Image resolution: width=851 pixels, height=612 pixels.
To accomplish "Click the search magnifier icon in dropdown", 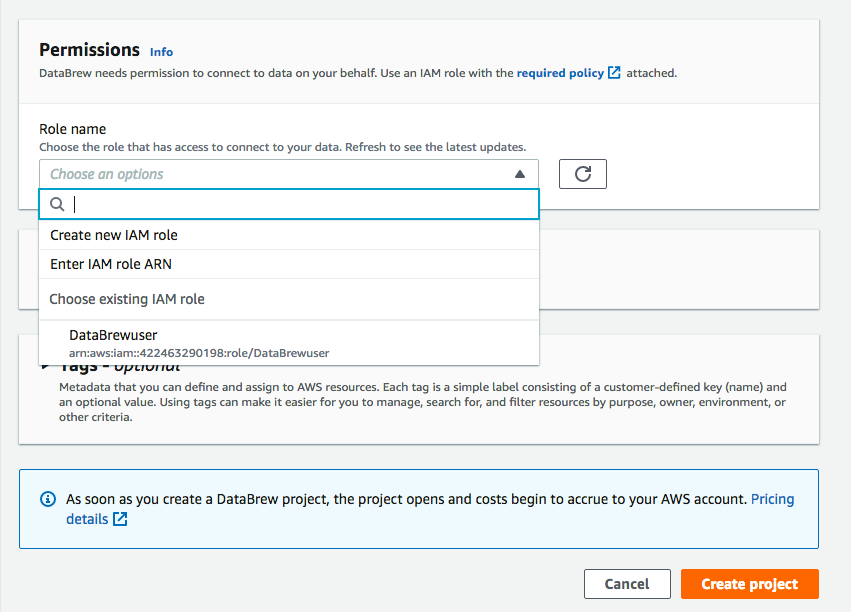I will click(57, 204).
